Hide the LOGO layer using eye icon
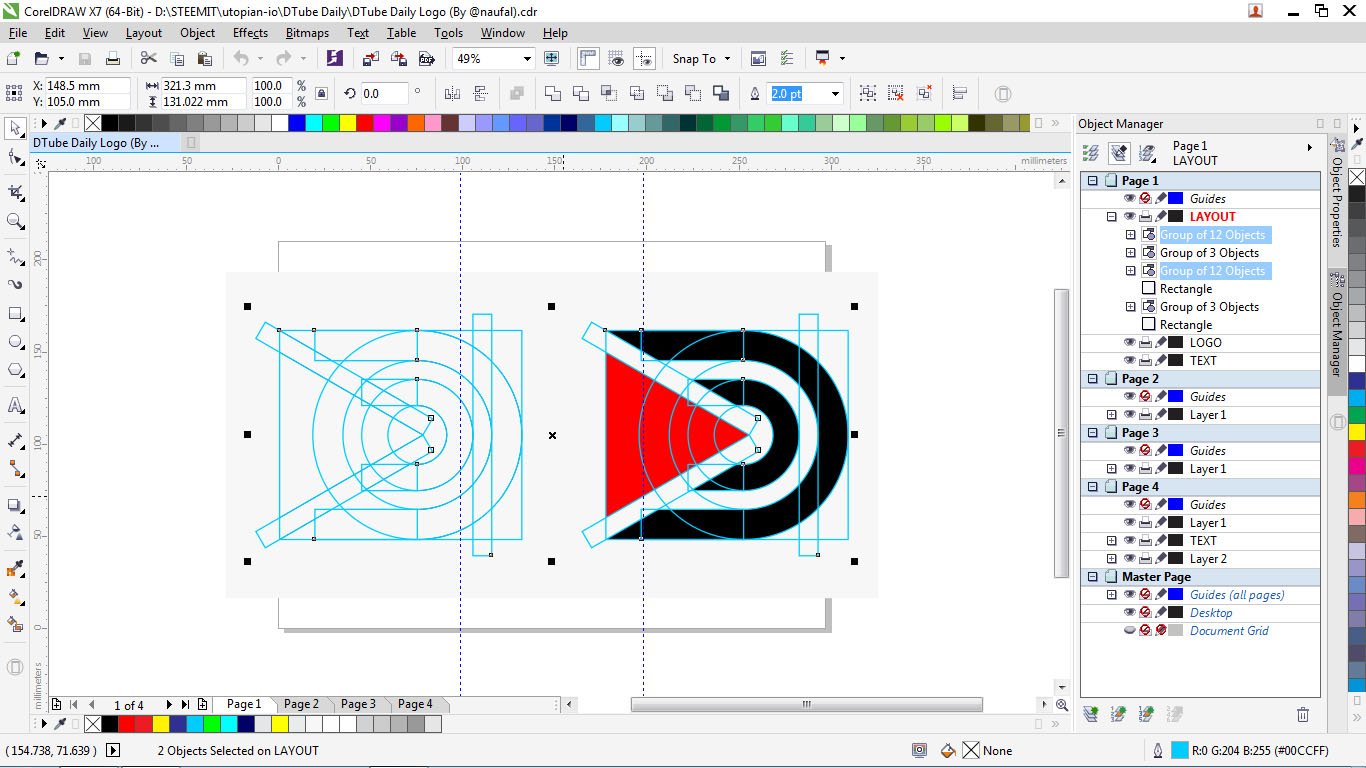The width and height of the screenshot is (1366, 768). click(x=1130, y=343)
